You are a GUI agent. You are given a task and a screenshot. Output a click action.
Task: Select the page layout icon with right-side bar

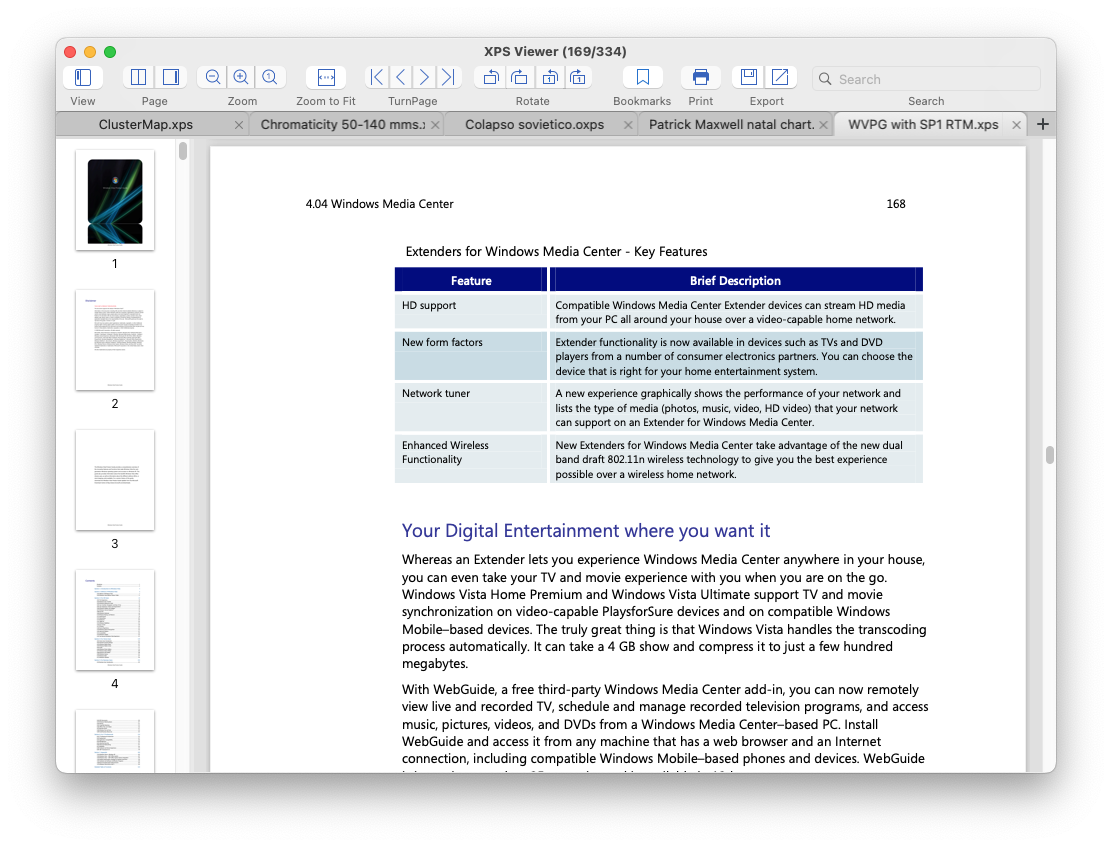tap(170, 77)
